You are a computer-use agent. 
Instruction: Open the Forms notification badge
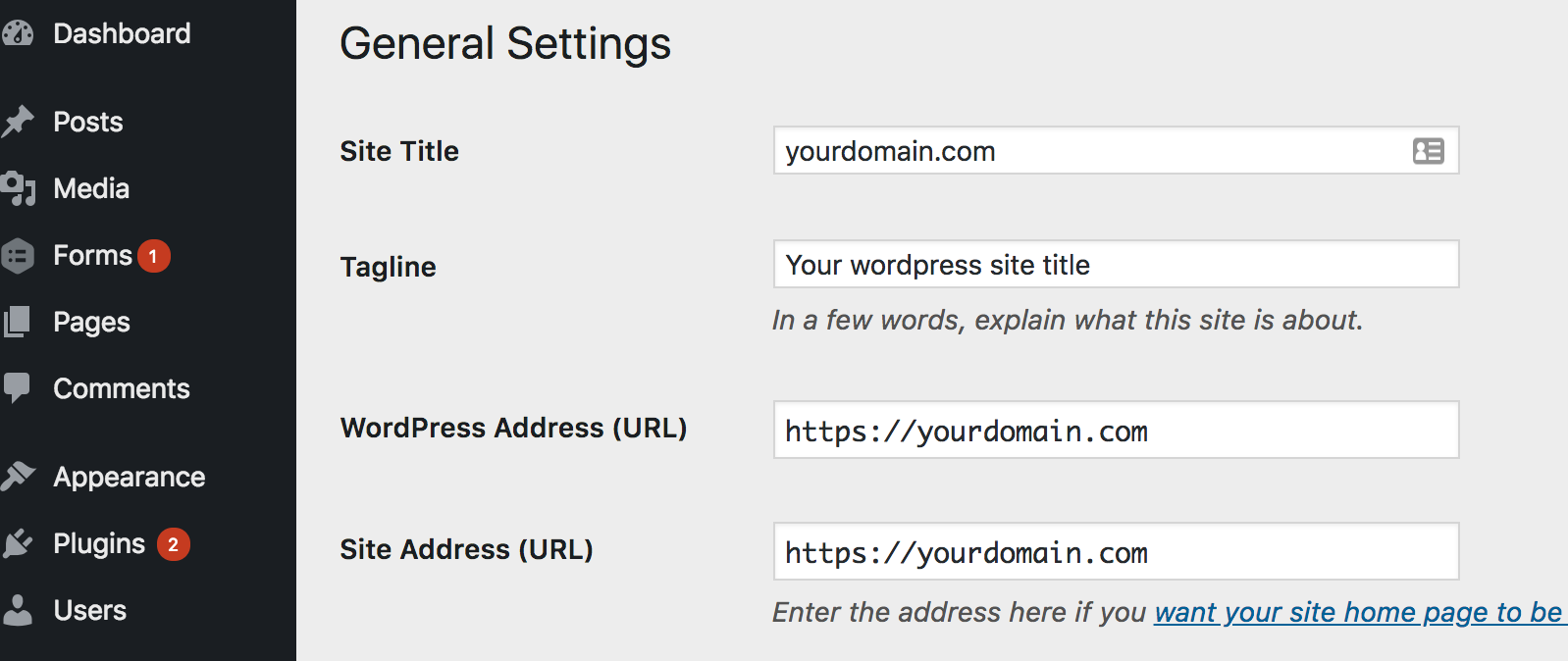(153, 256)
